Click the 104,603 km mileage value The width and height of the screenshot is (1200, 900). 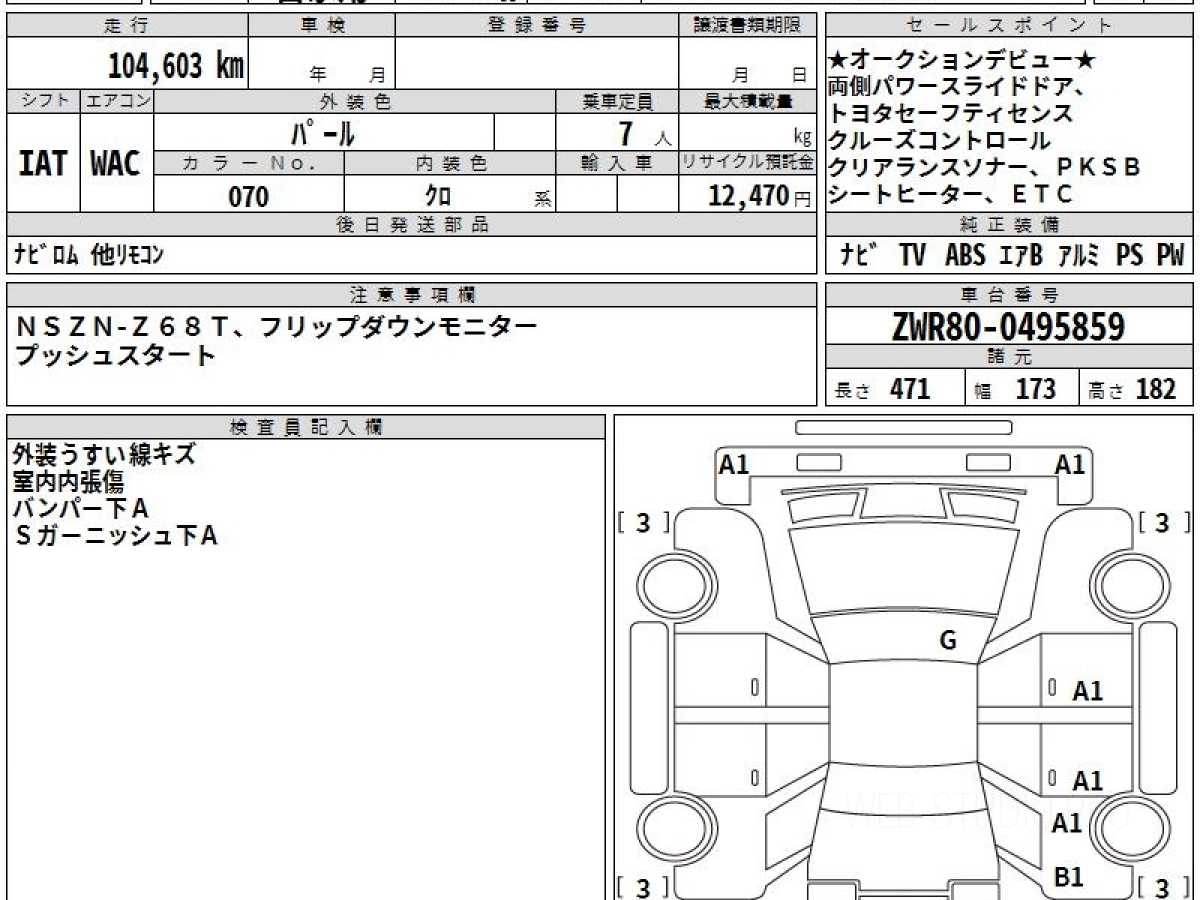[176, 66]
